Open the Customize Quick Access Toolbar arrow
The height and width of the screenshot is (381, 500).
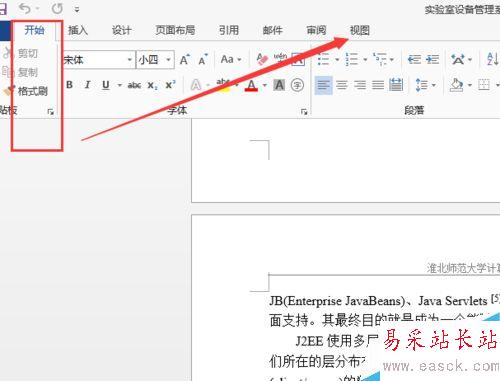click(77, 10)
